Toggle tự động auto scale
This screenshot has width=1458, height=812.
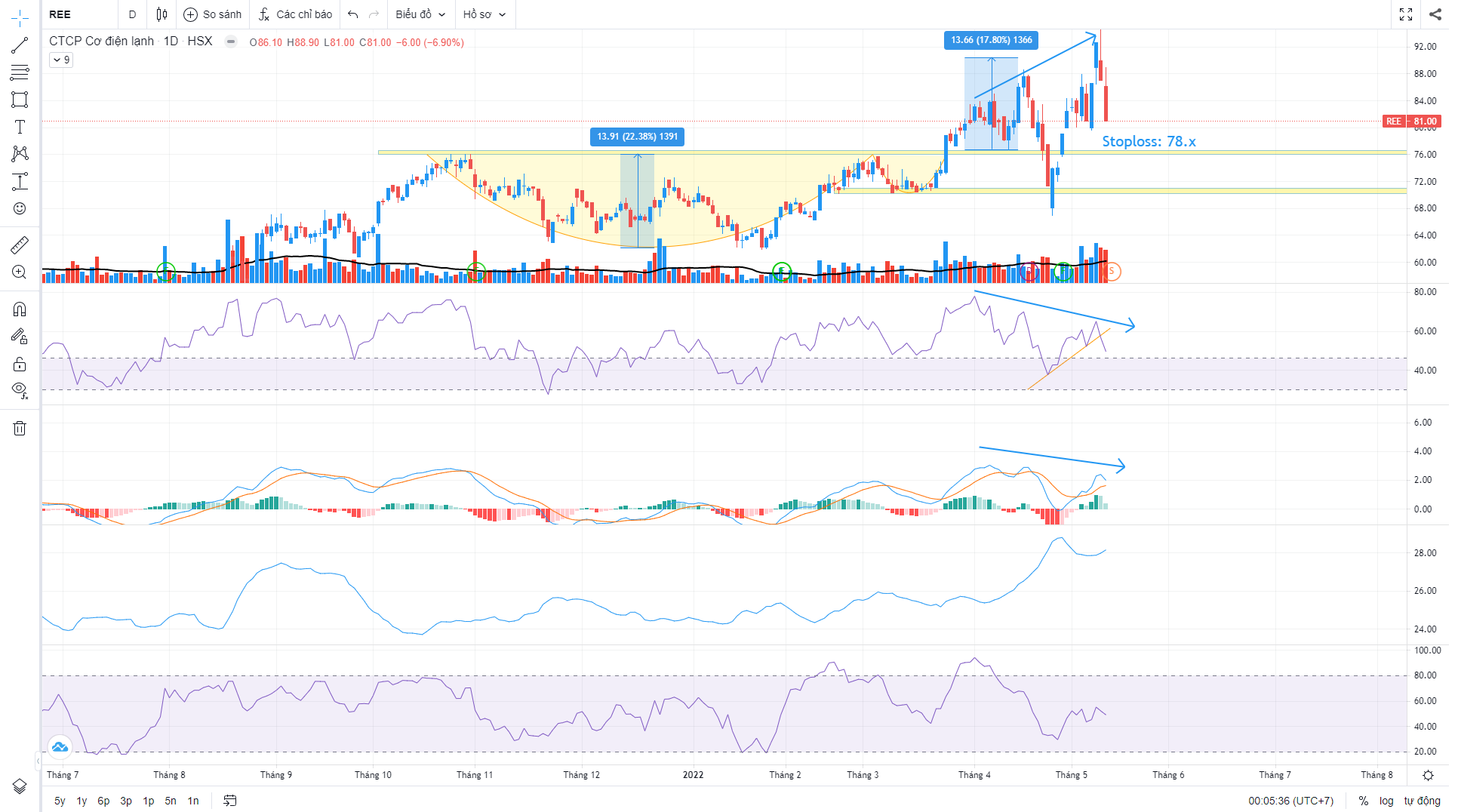1422,801
